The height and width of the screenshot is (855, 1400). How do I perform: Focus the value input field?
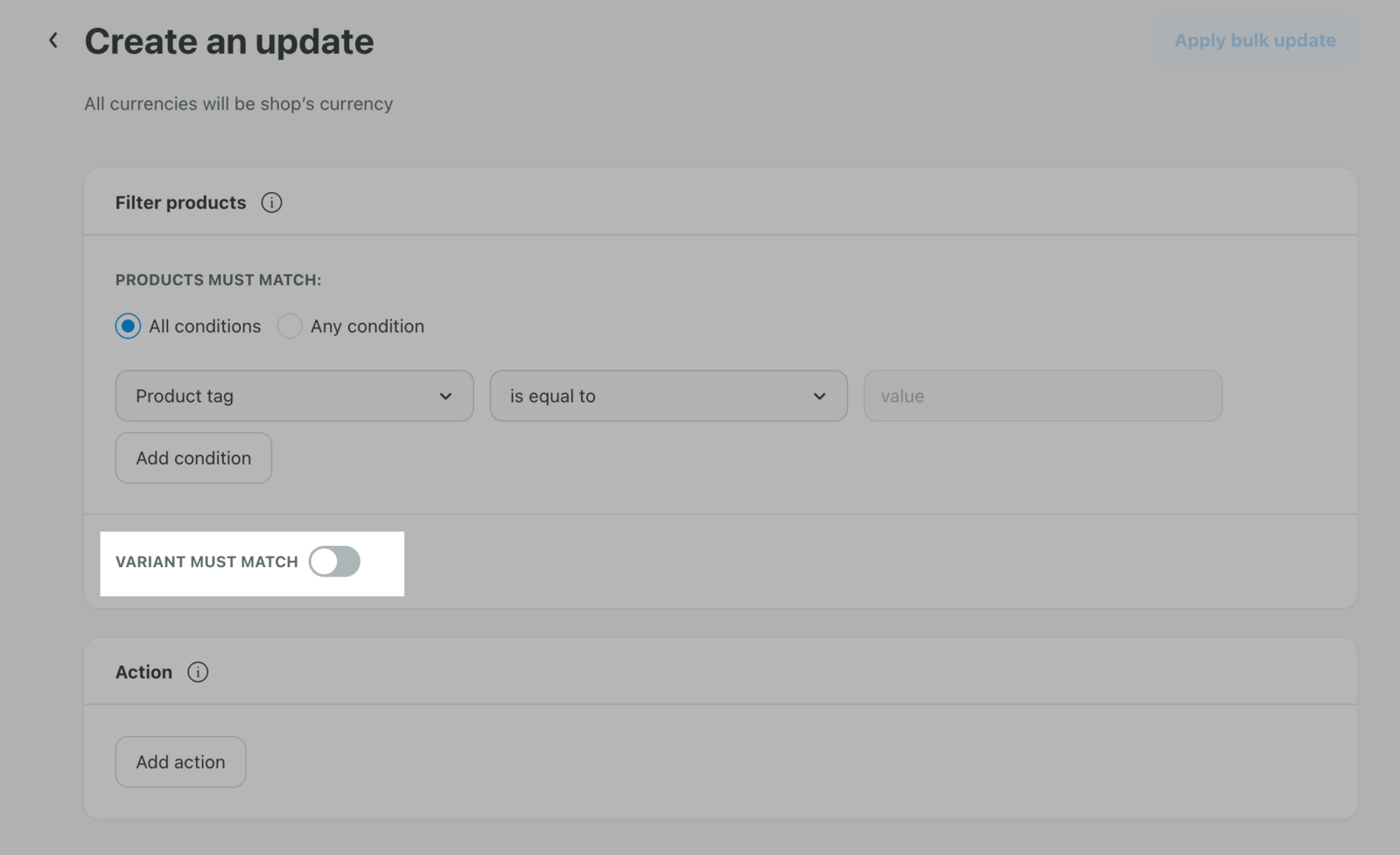click(x=1043, y=396)
